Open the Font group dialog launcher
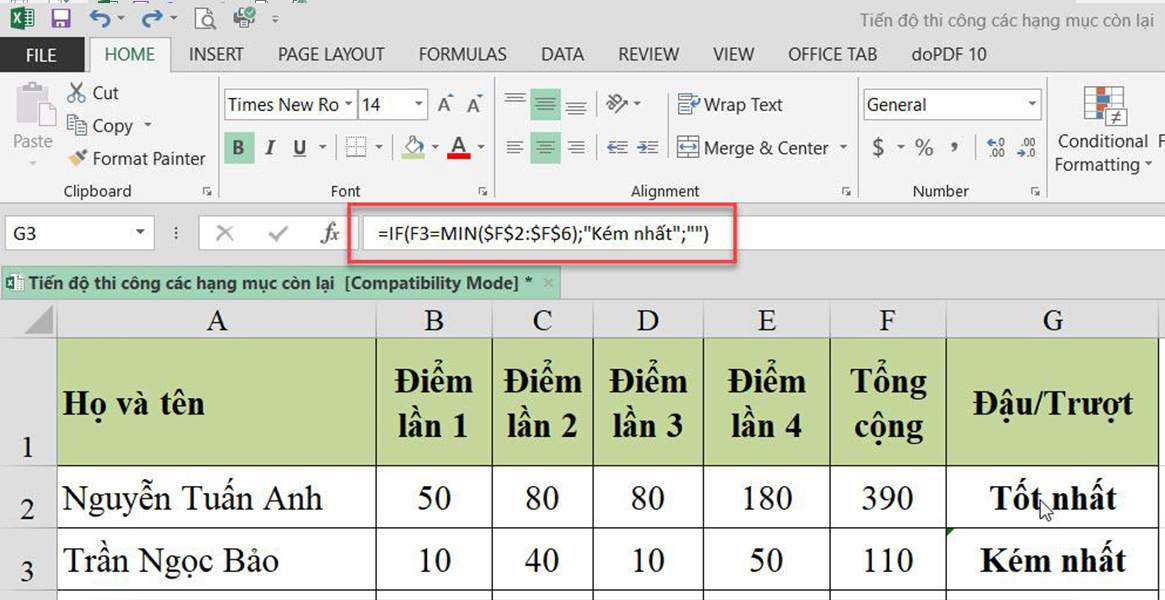This screenshot has height=600, width=1165. 483,190
